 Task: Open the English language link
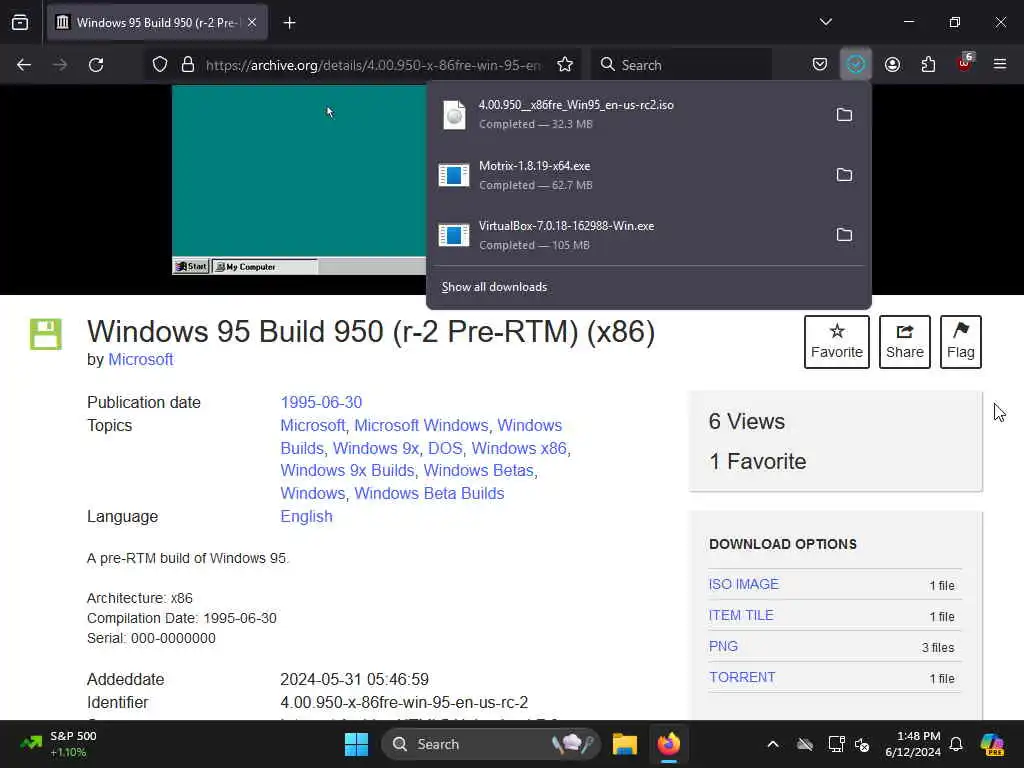(306, 517)
